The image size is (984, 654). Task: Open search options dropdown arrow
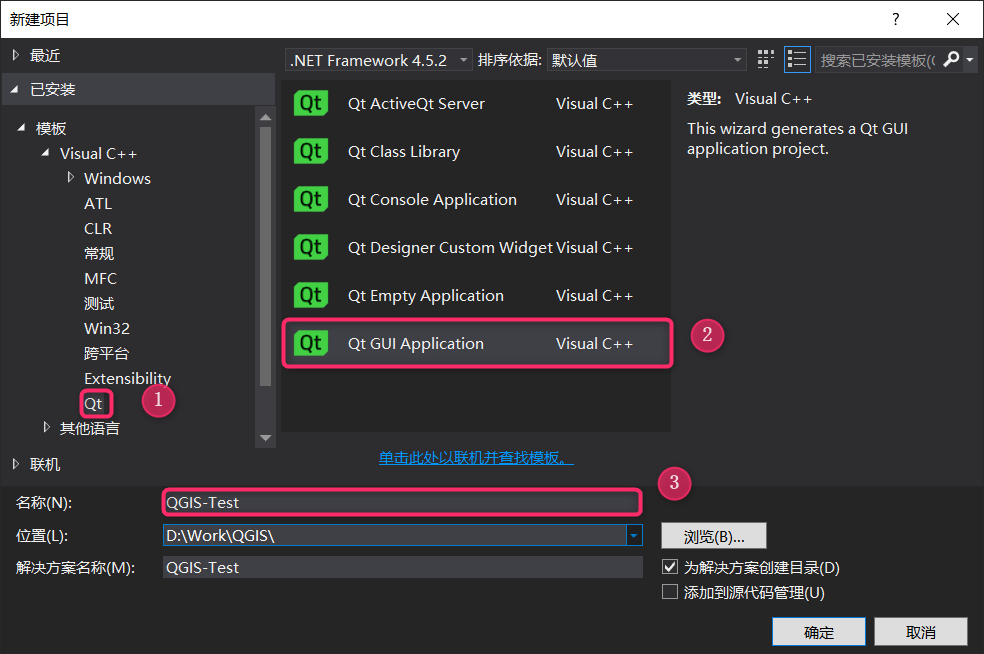pyautogui.click(x=970, y=60)
